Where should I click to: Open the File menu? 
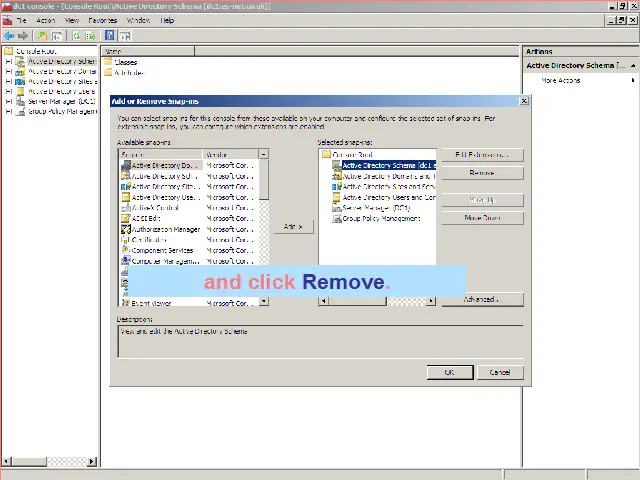coord(21,20)
